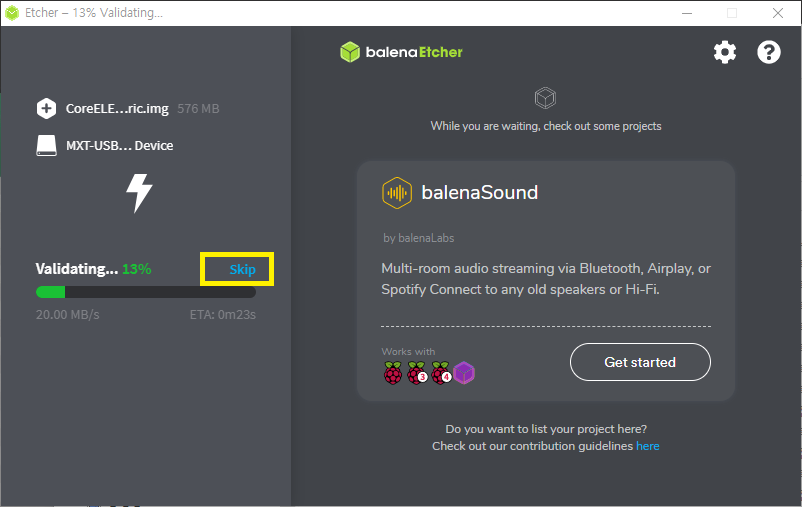Click the CoreELE…ric.img file name

pyautogui.click(x=117, y=109)
